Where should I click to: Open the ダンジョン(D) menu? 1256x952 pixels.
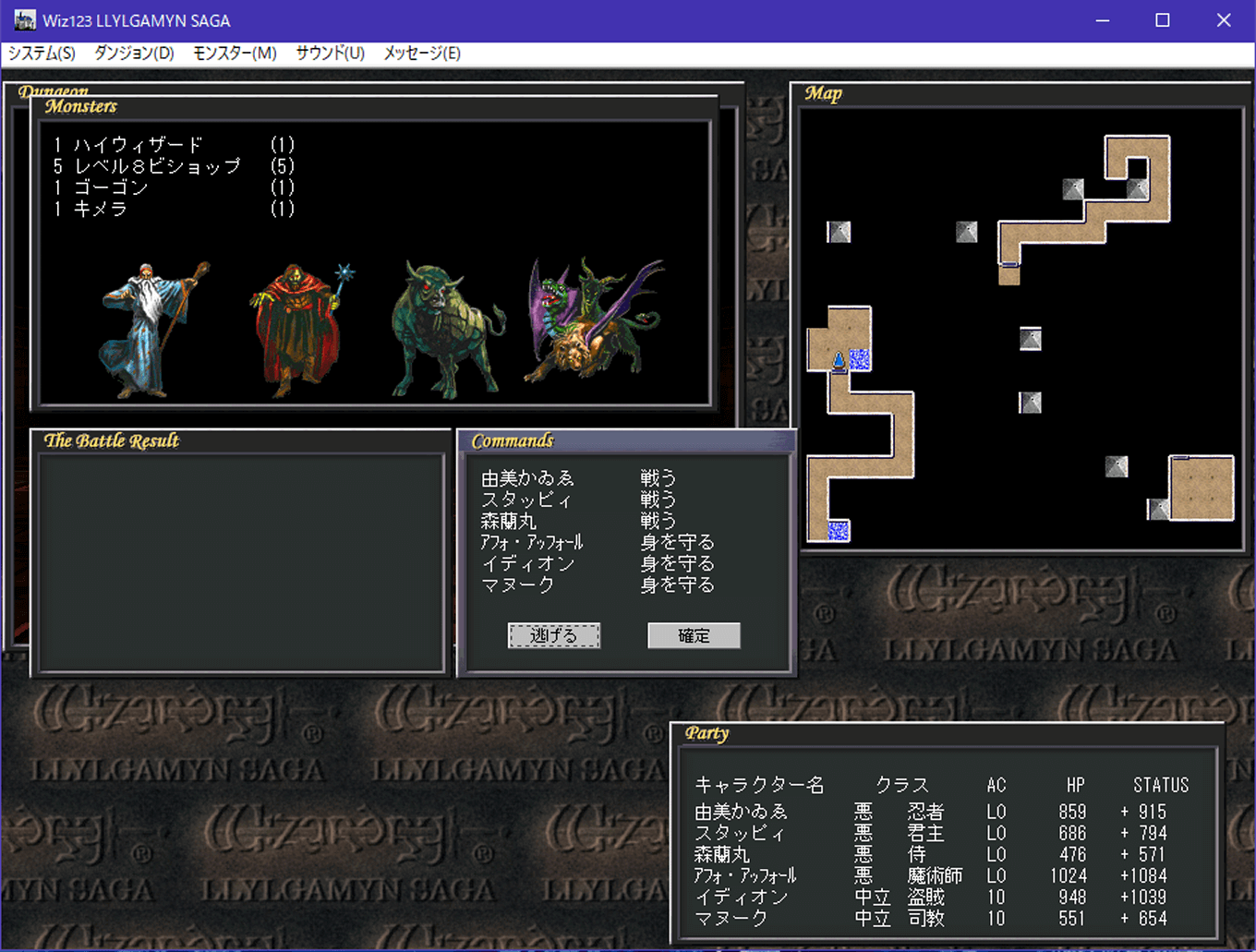click(134, 54)
